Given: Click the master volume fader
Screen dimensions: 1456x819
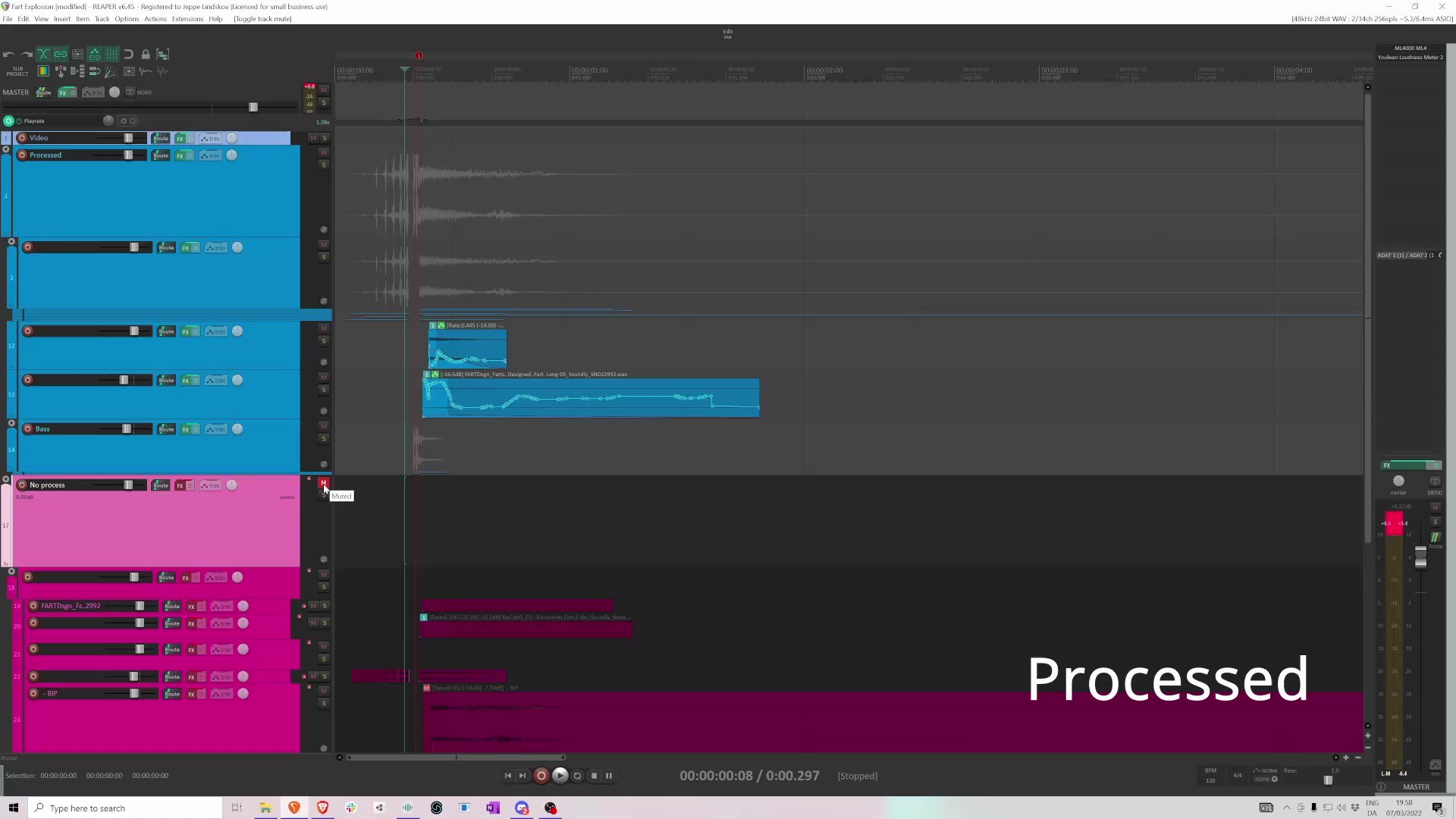Looking at the screenshot, I should [253, 107].
